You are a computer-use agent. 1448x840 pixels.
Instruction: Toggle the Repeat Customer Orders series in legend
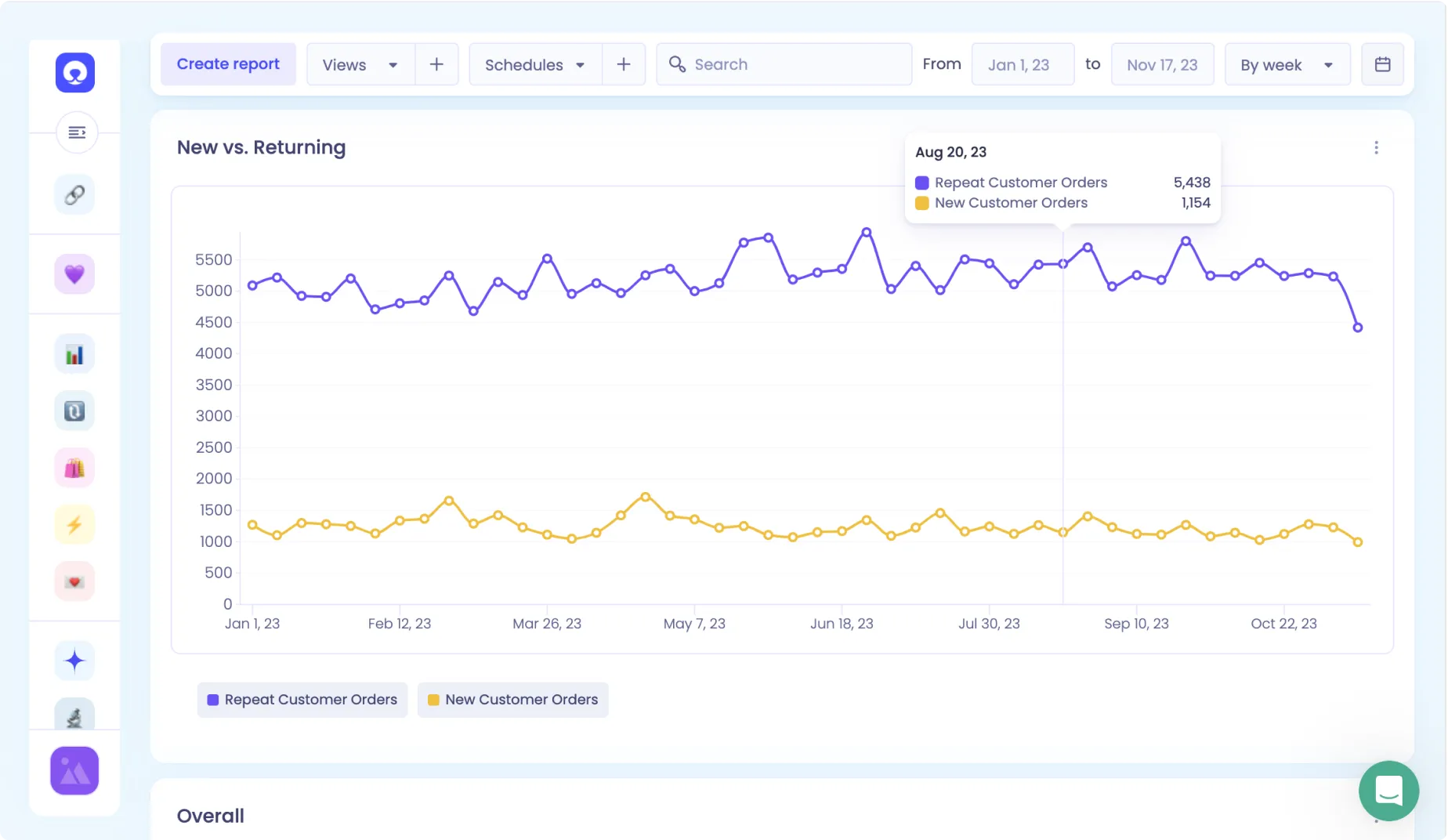point(302,699)
